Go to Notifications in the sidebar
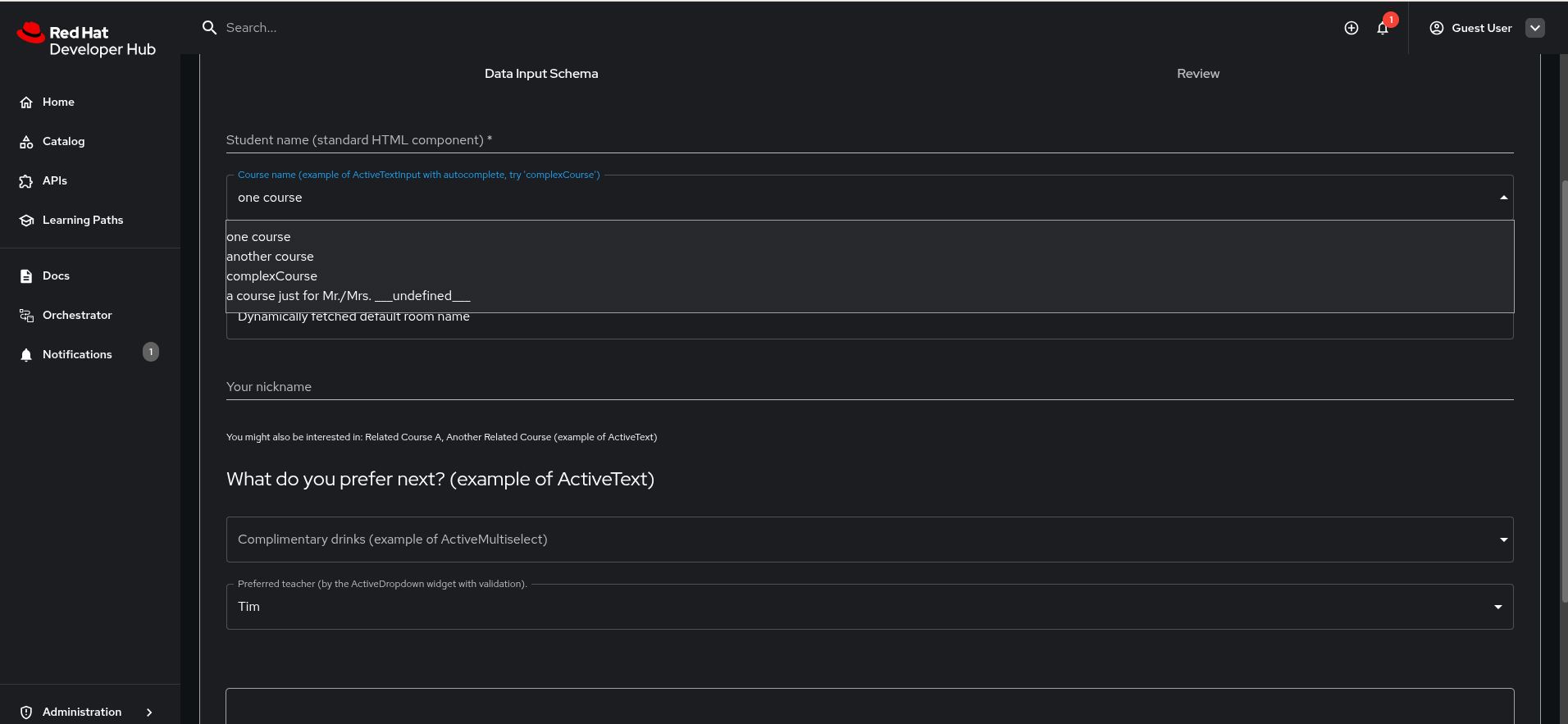The width and height of the screenshot is (1568, 724). point(77,355)
